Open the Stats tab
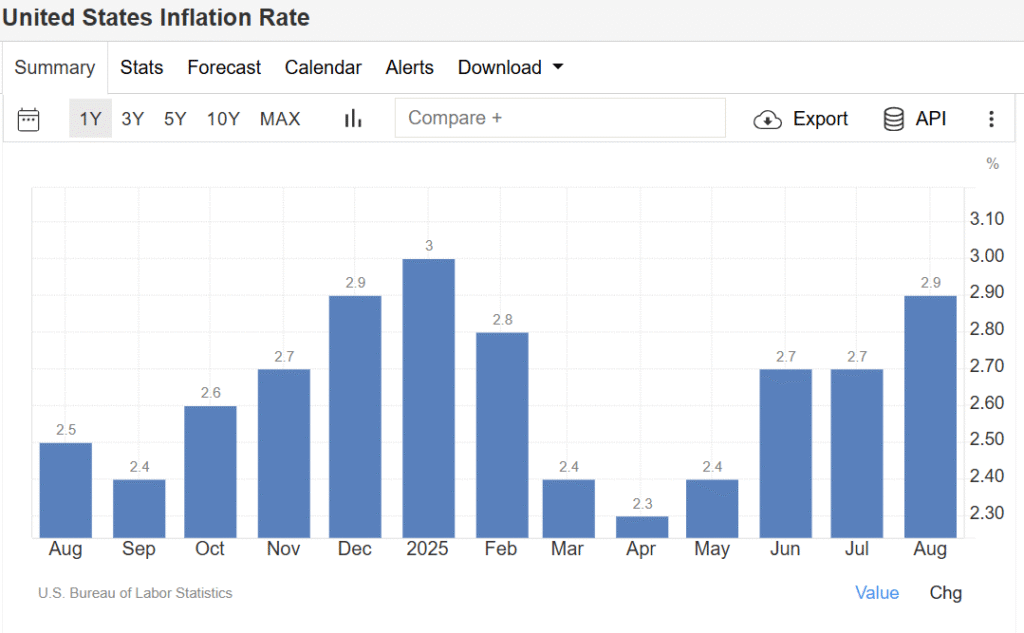 click(142, 68)
